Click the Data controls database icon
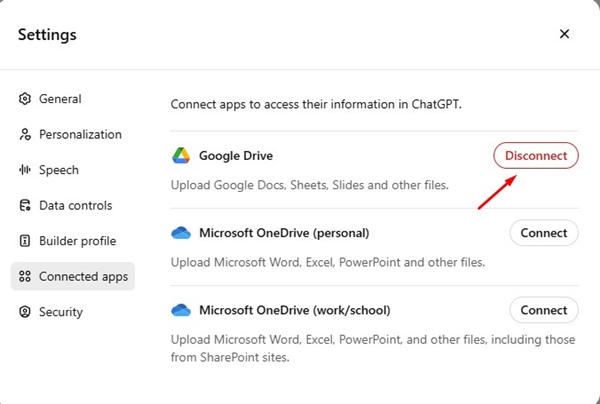 (x=26, y=206)
